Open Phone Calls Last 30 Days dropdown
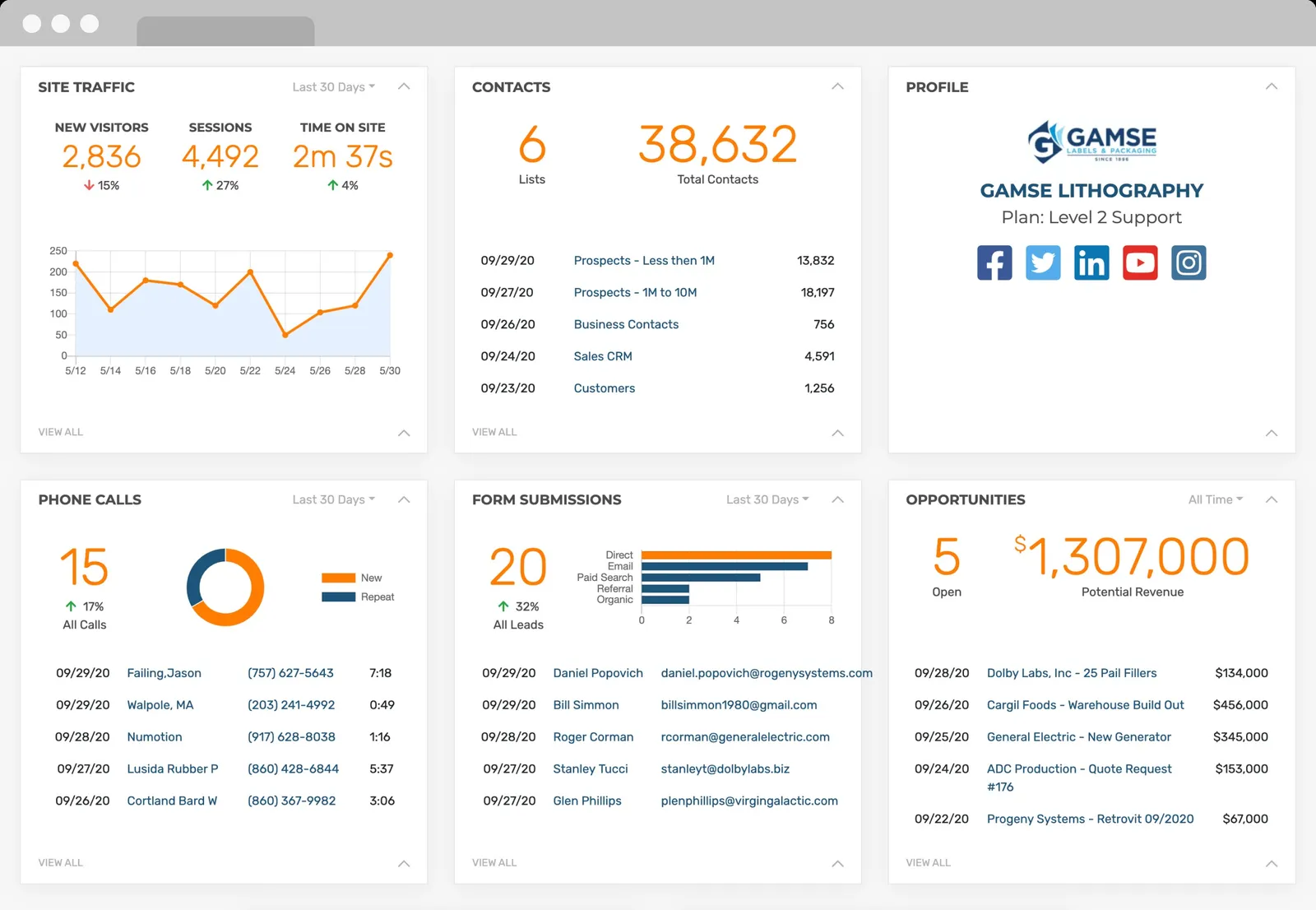1316x910 pixels. tap(333, 499)
